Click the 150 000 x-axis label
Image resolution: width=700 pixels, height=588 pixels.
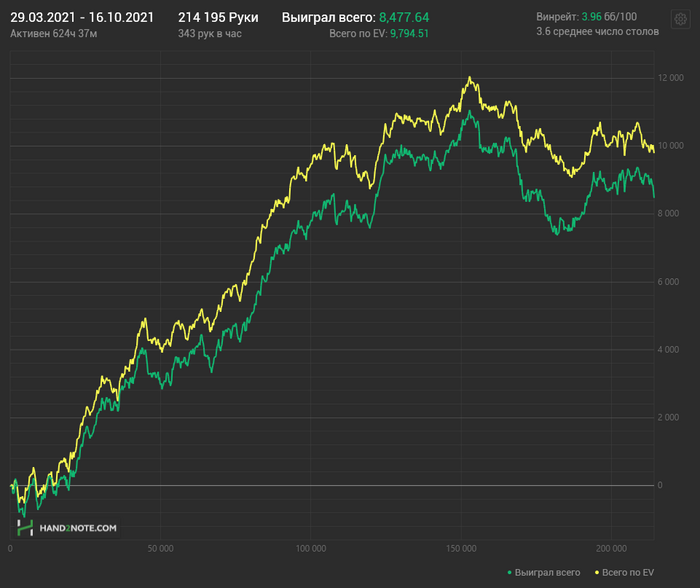(461, 549)
